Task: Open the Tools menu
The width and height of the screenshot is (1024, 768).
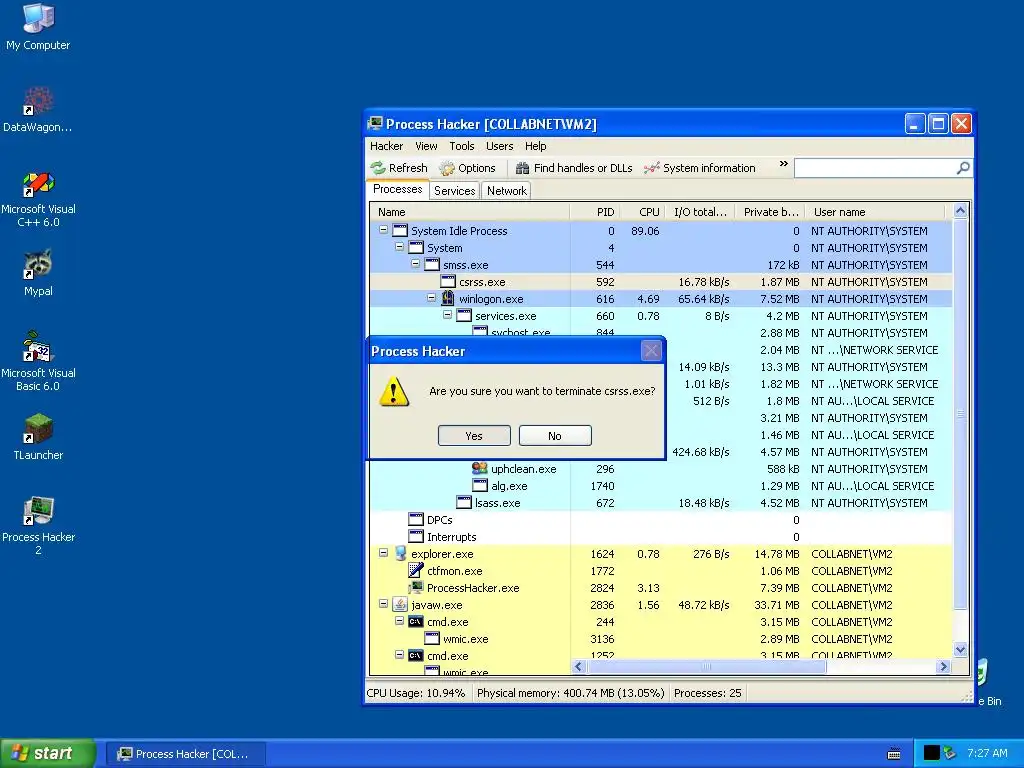Action: pos(462,146)
